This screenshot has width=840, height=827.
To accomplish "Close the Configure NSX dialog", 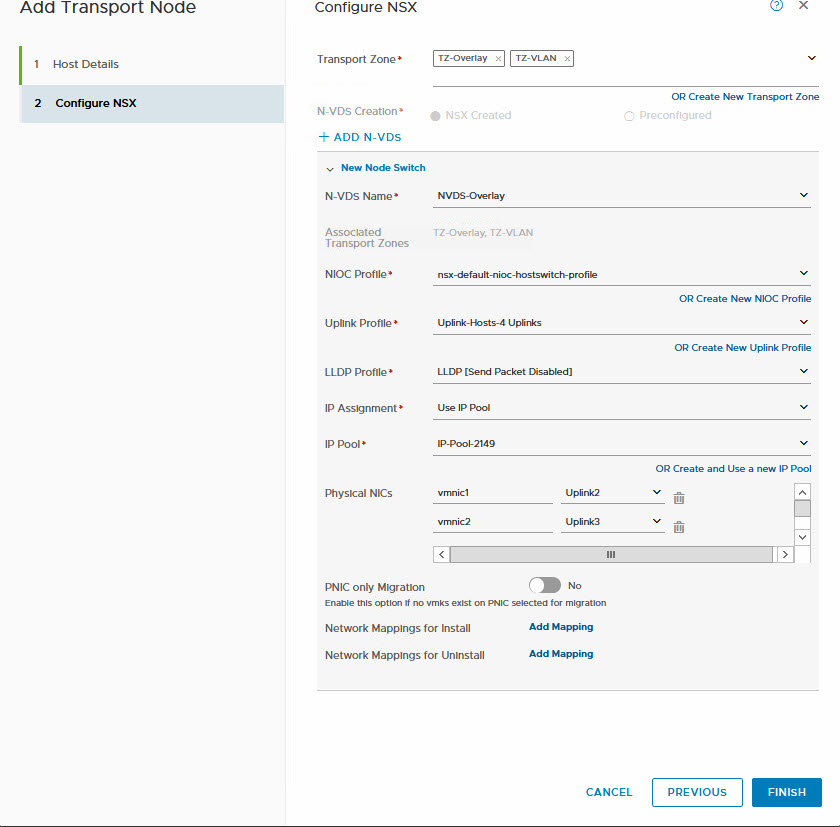I will point(803,5).
